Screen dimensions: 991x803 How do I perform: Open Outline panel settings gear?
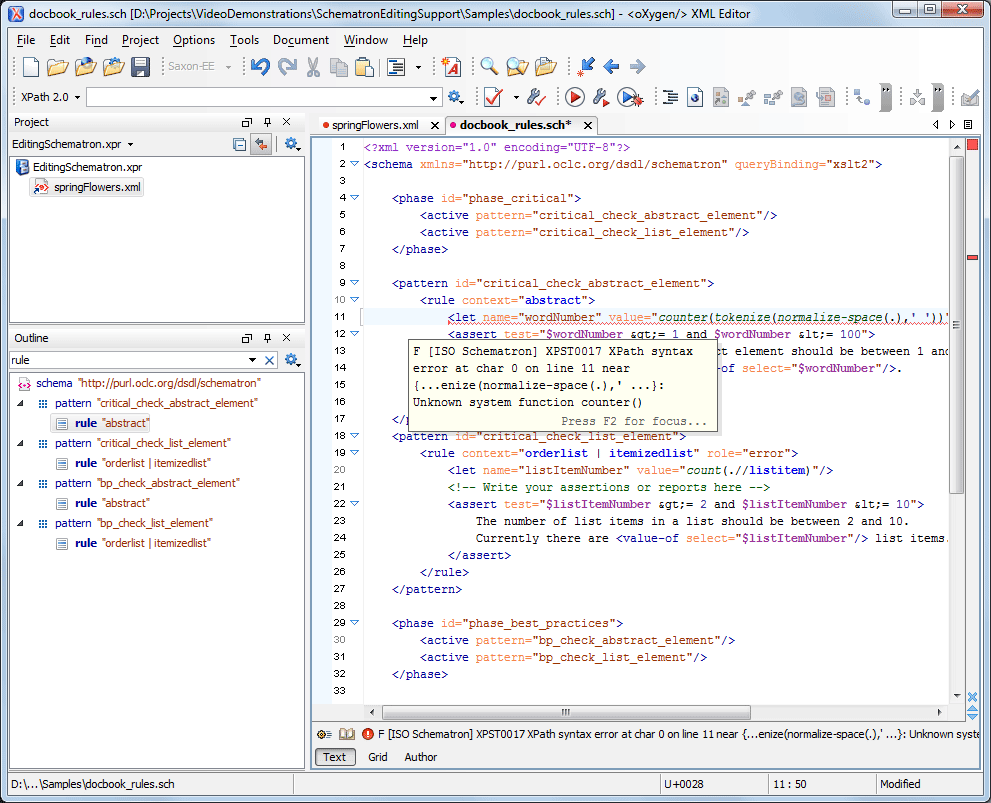coord(291,359)
